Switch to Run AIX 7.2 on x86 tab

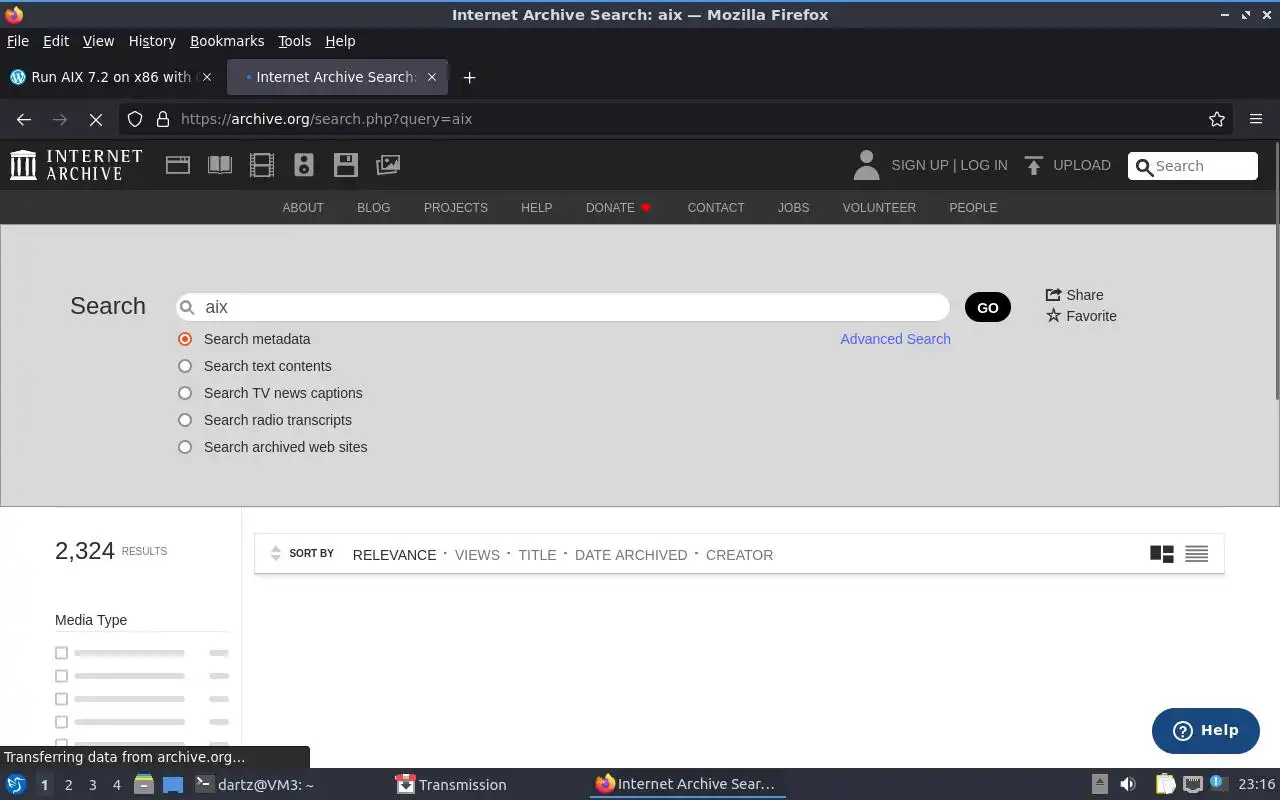pos(110,77)
